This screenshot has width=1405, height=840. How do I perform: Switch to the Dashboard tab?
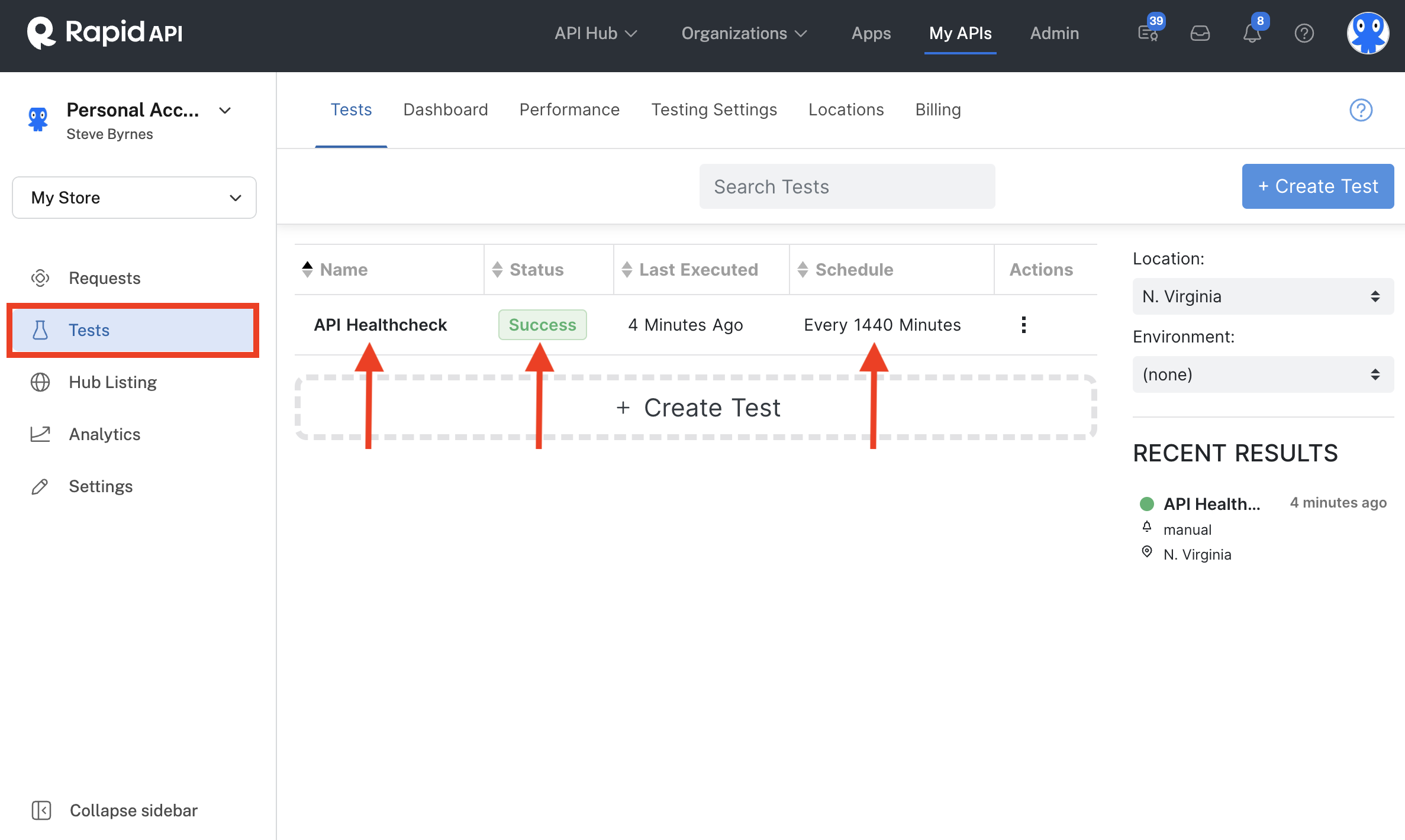445,110
